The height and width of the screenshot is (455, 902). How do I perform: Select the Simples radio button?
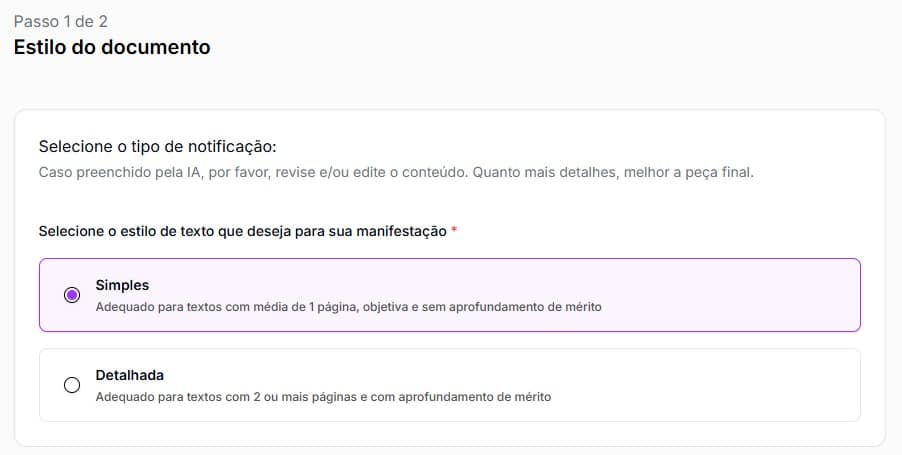(72, 295)
